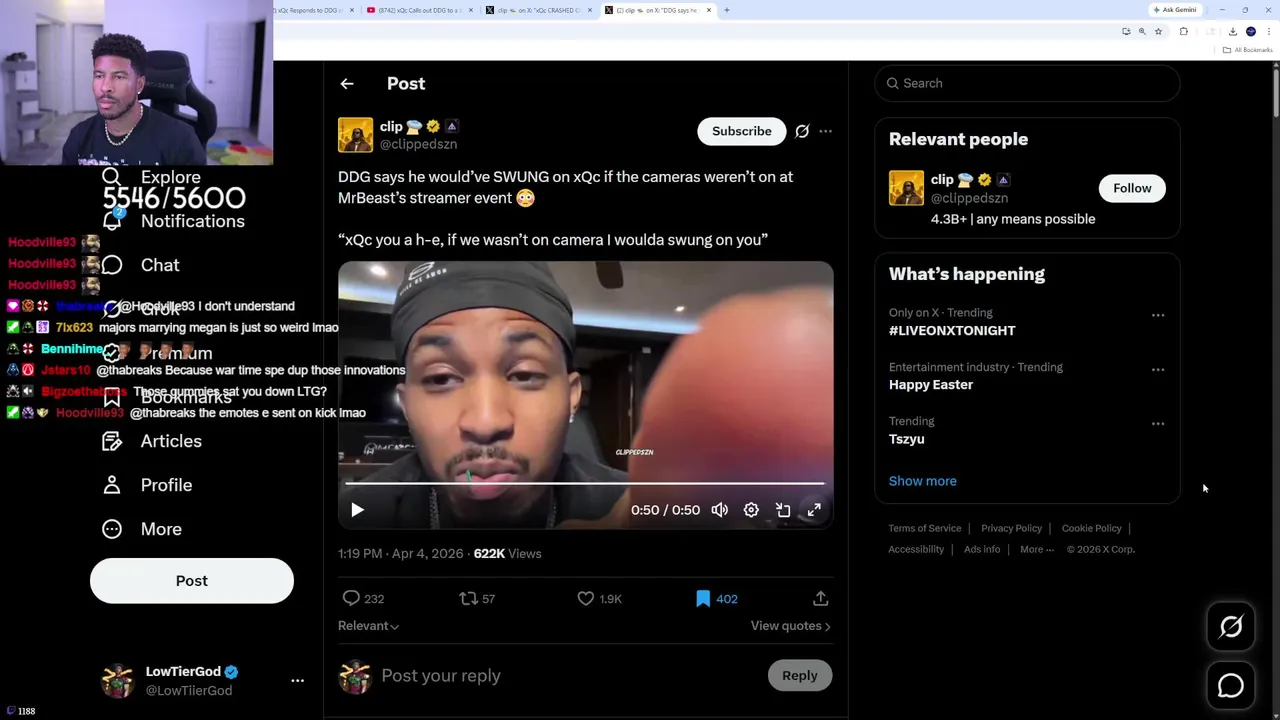Switch to the YouTube xQc Calls out DDG tab

point(420,10)
